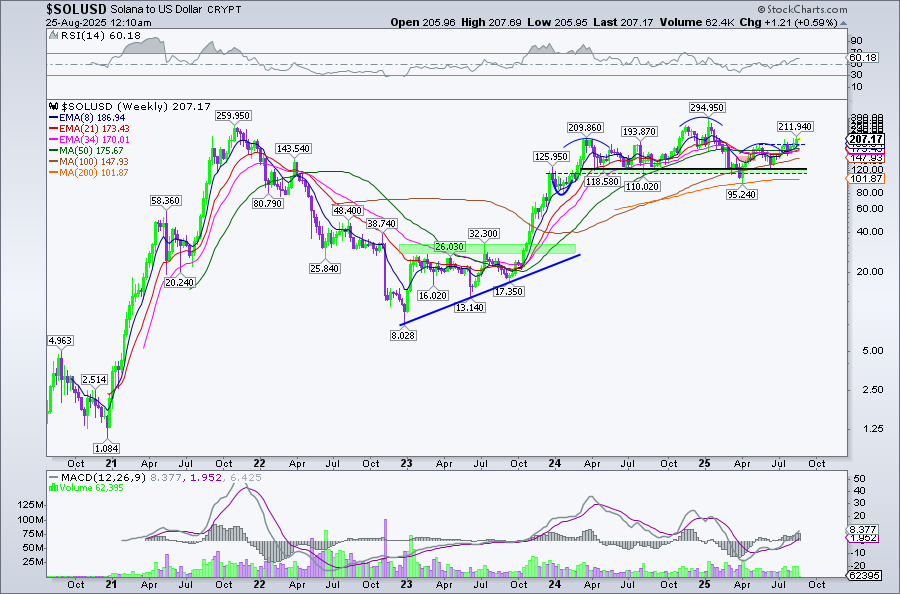Screen dimensions: 900x594
Task: Click the 62395 volume tag at lower right
Action: pos(863,575)
